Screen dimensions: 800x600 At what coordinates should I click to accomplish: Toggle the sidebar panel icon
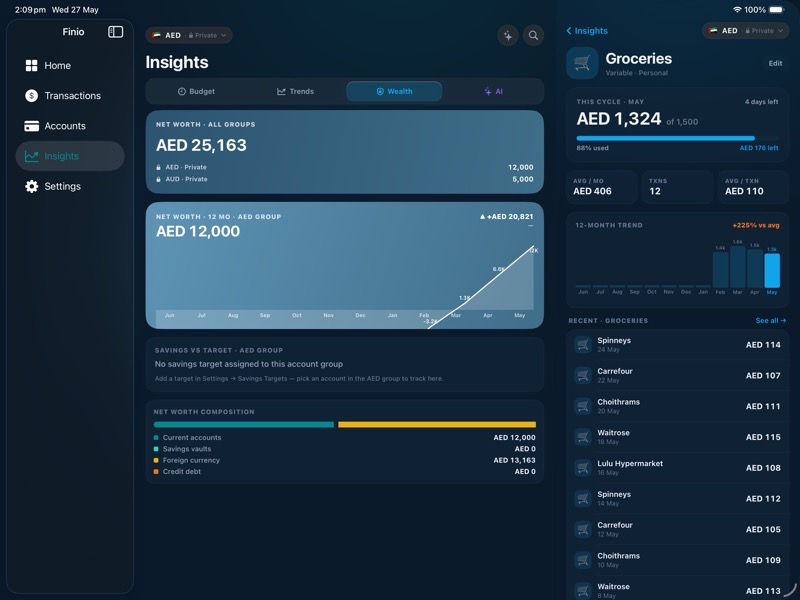(x=115, y=32)
